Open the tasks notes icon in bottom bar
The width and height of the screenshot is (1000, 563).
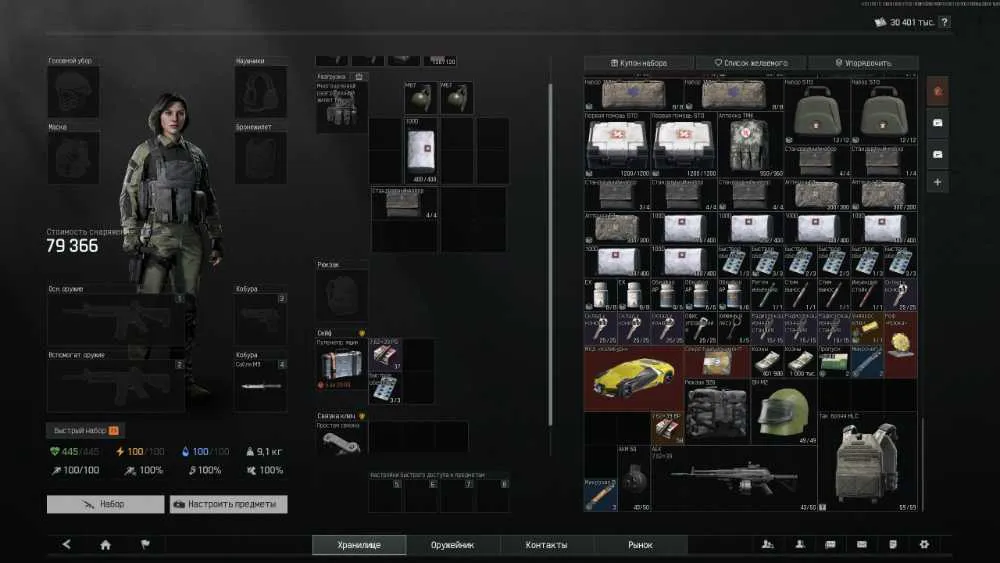893,544
